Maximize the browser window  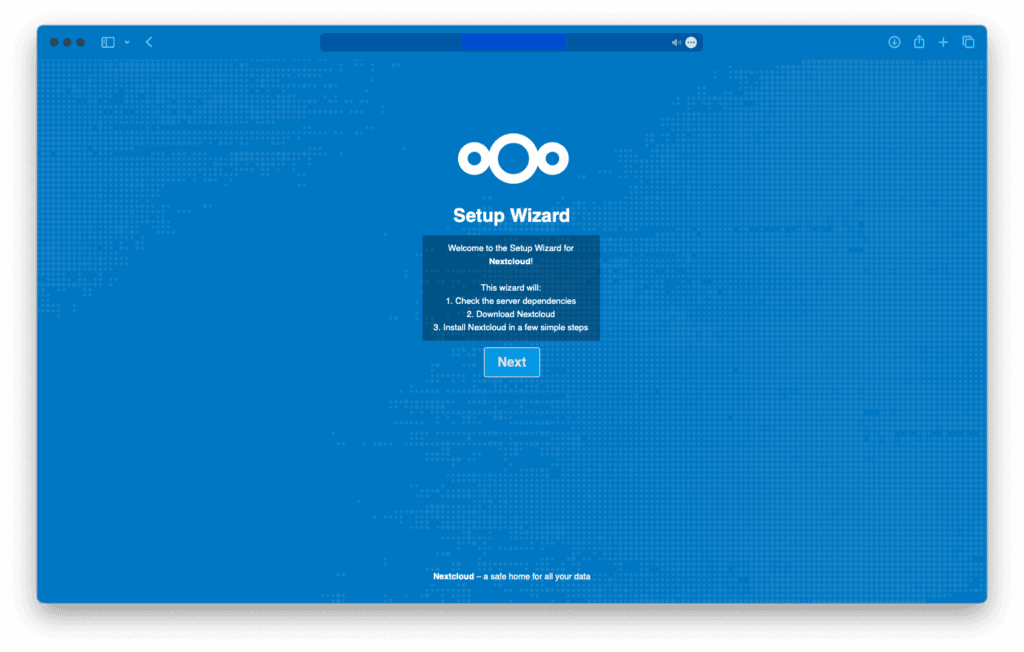(81, 42)
